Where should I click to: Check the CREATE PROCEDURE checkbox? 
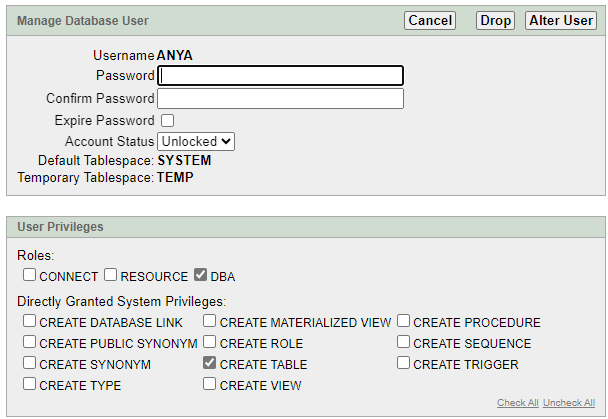pyautogui.click(x=404, y=322)
